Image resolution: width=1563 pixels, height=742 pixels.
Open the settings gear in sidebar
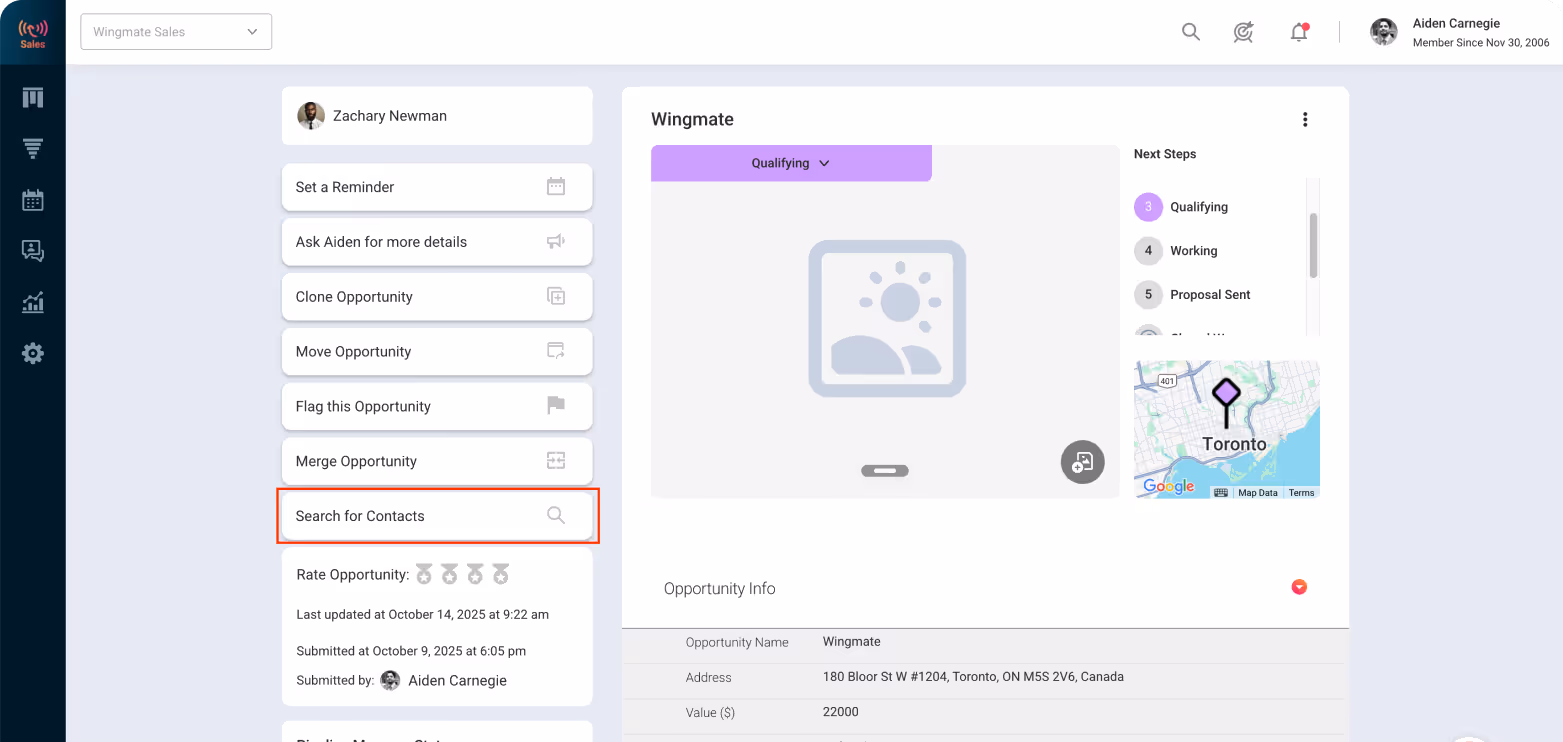33,353
